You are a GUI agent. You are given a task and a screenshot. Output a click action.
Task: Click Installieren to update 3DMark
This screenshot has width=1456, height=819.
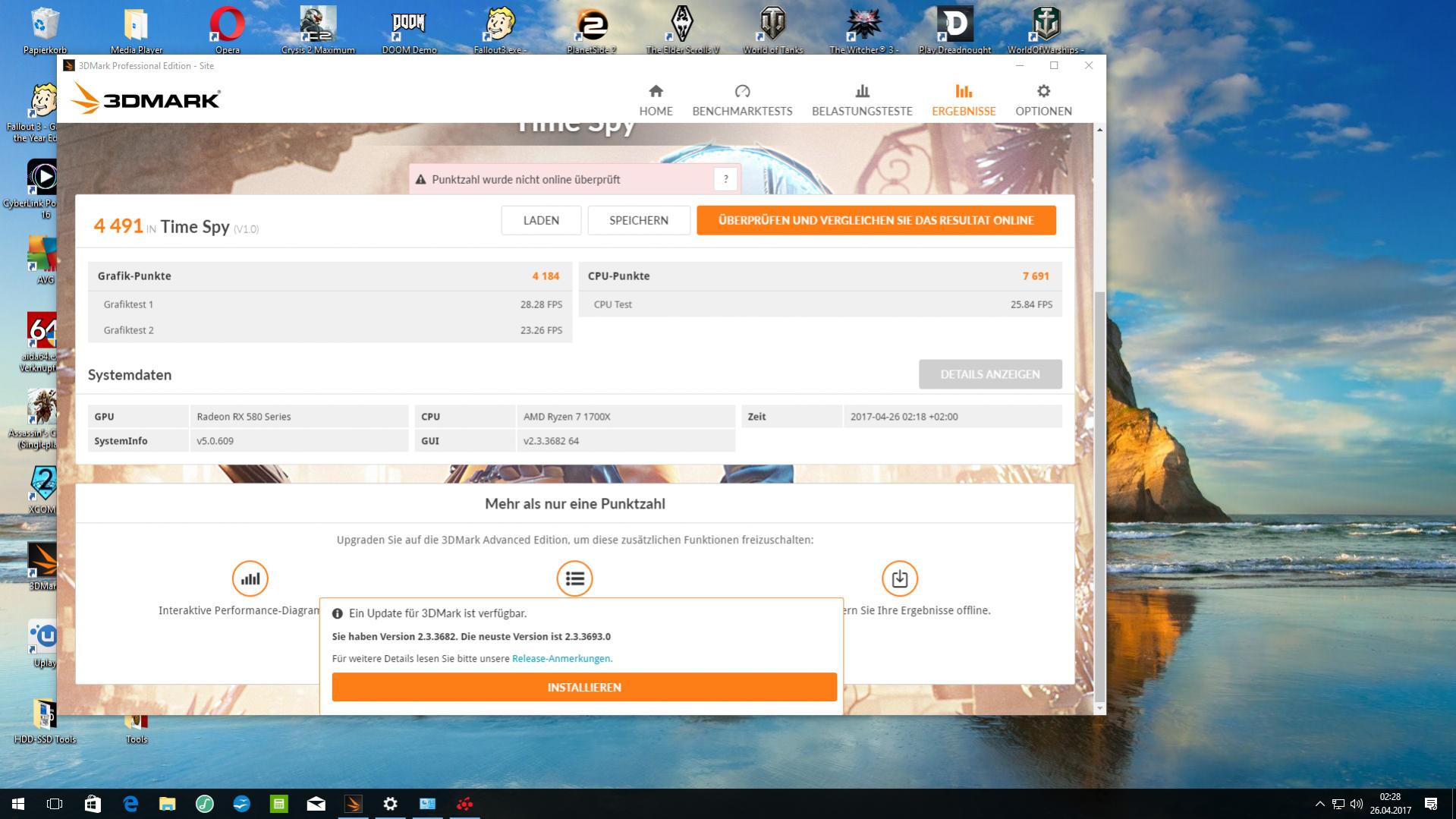(584, 687)
